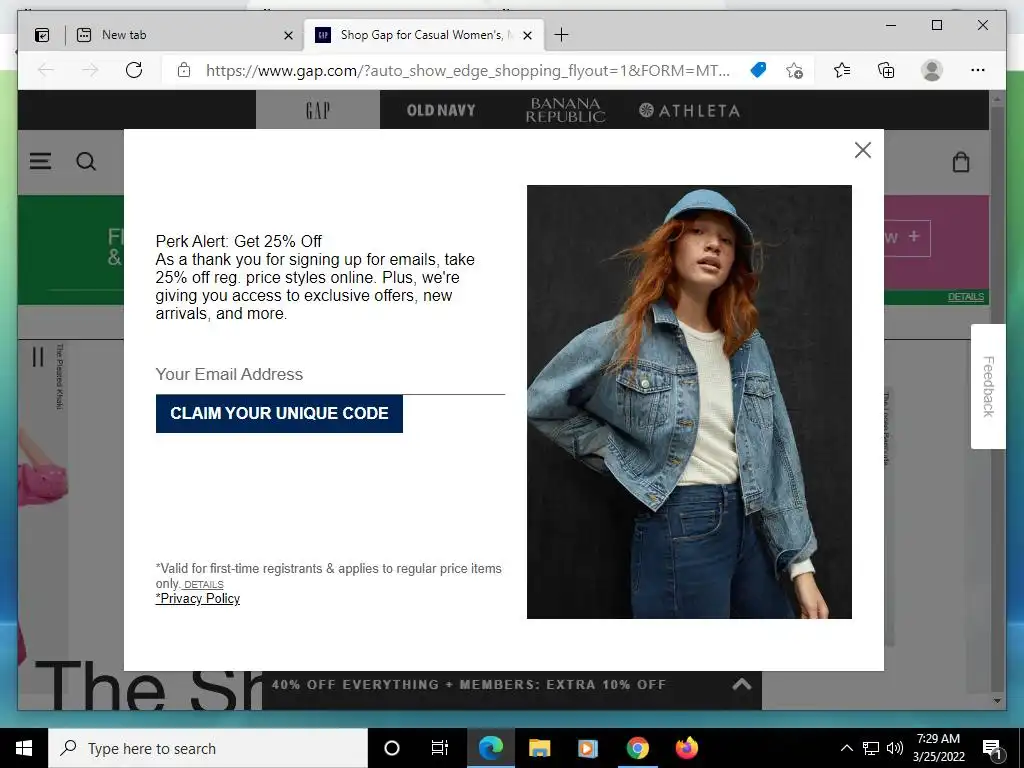Open a new browser tab
This screenshot has height=768, width=1024.
[x=561, y=35]
